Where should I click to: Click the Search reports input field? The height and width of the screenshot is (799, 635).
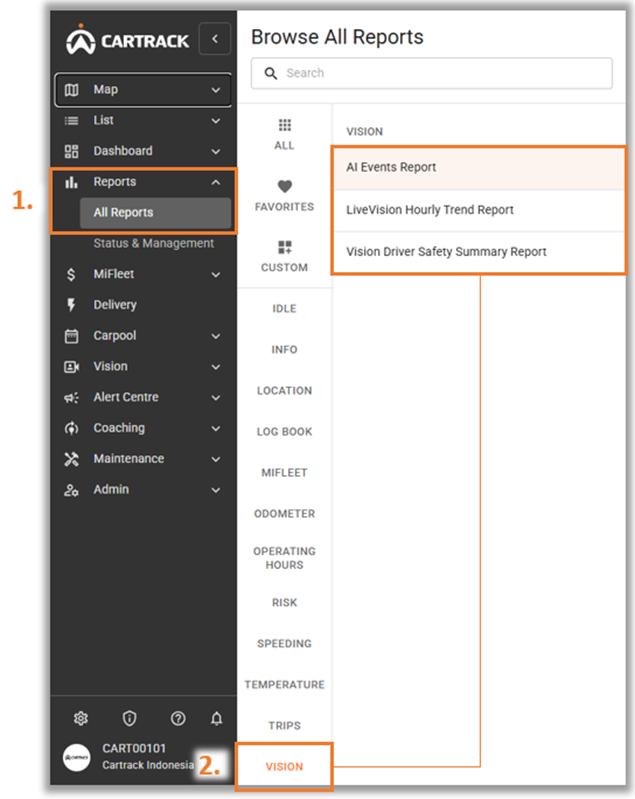pos(432,73)
